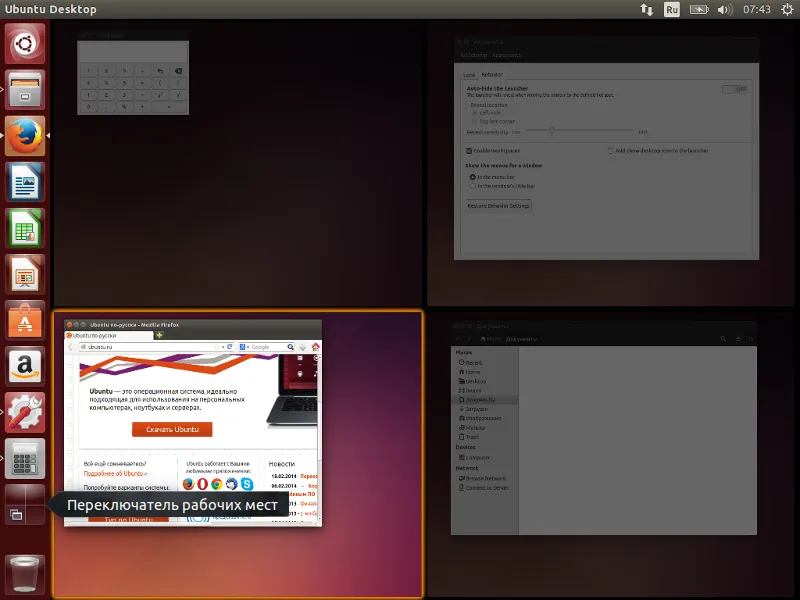Click the Workspace Switcher launcher icon

[25, 504]
